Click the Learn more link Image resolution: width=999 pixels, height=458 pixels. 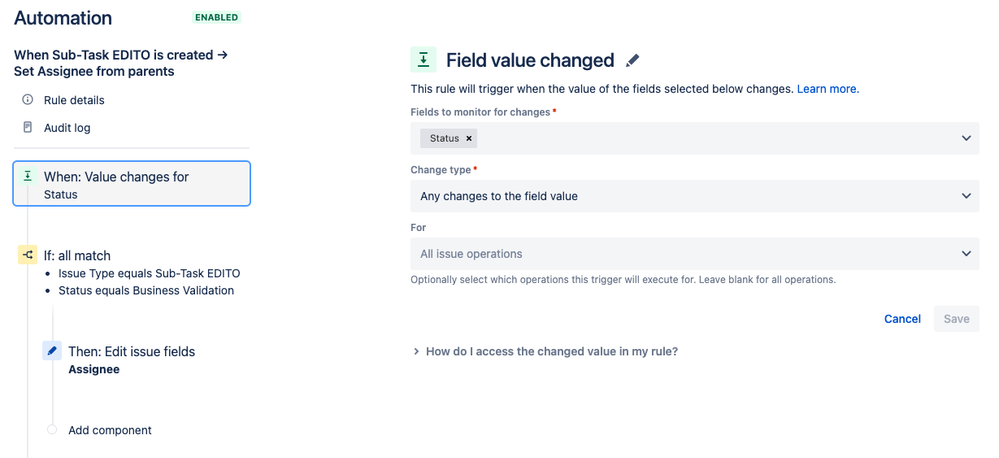(x=826, y=89)
